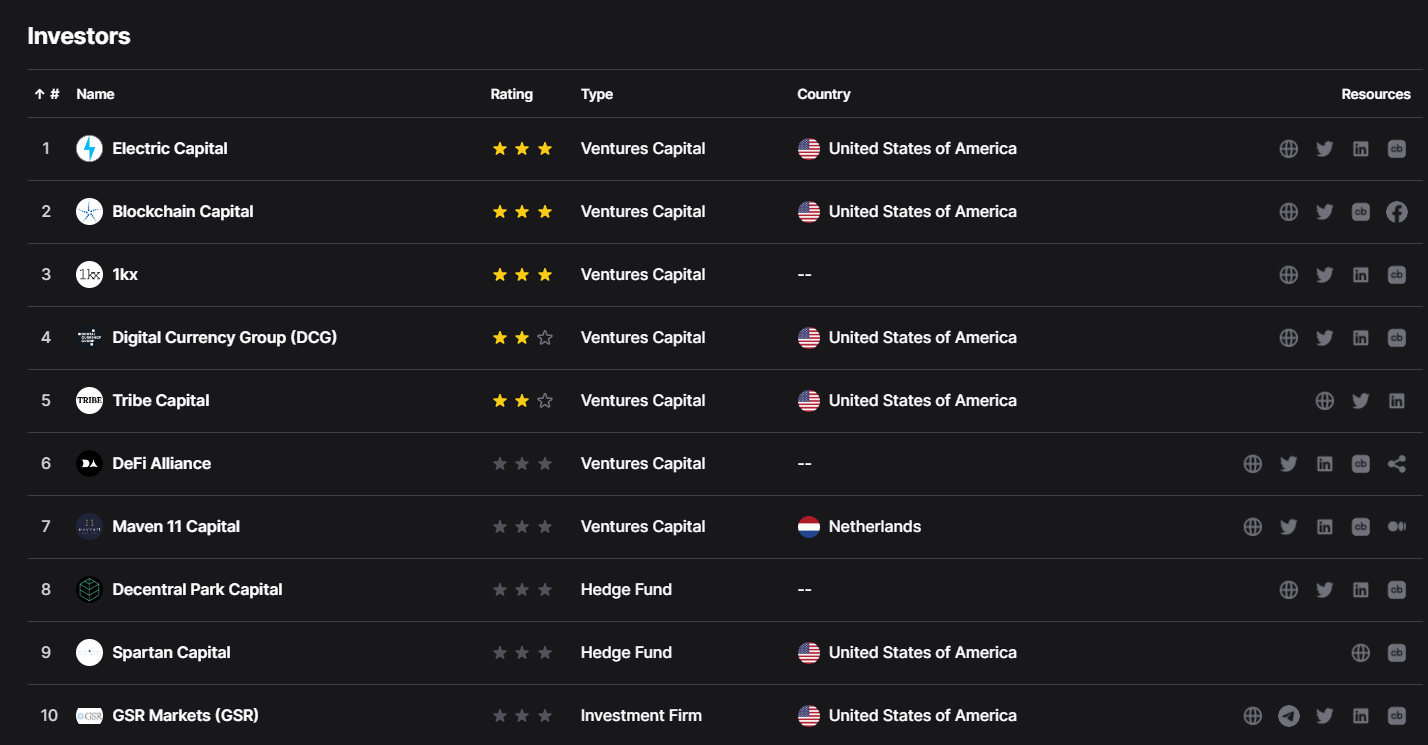
Task: Click Decentral Park Capital's Twitter icon
Action: point(1325,590)
